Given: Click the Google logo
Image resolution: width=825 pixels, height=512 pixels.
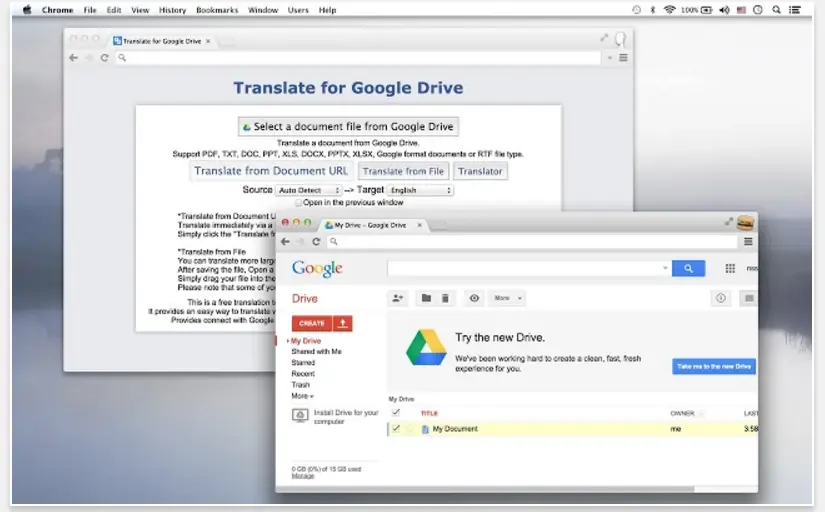Looking at the screenshot, I should coord(317,268).
